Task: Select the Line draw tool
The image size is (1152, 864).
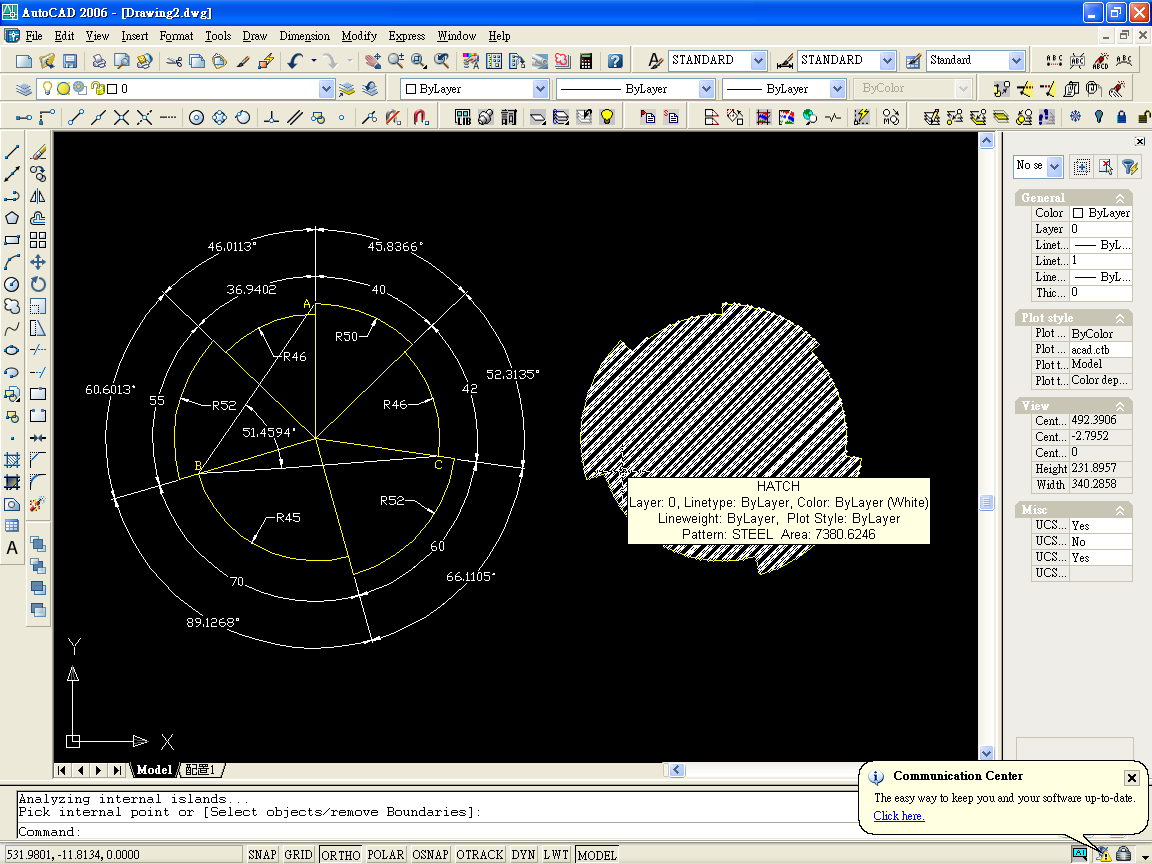Action: pyautogui.click(x=13, y=153)
